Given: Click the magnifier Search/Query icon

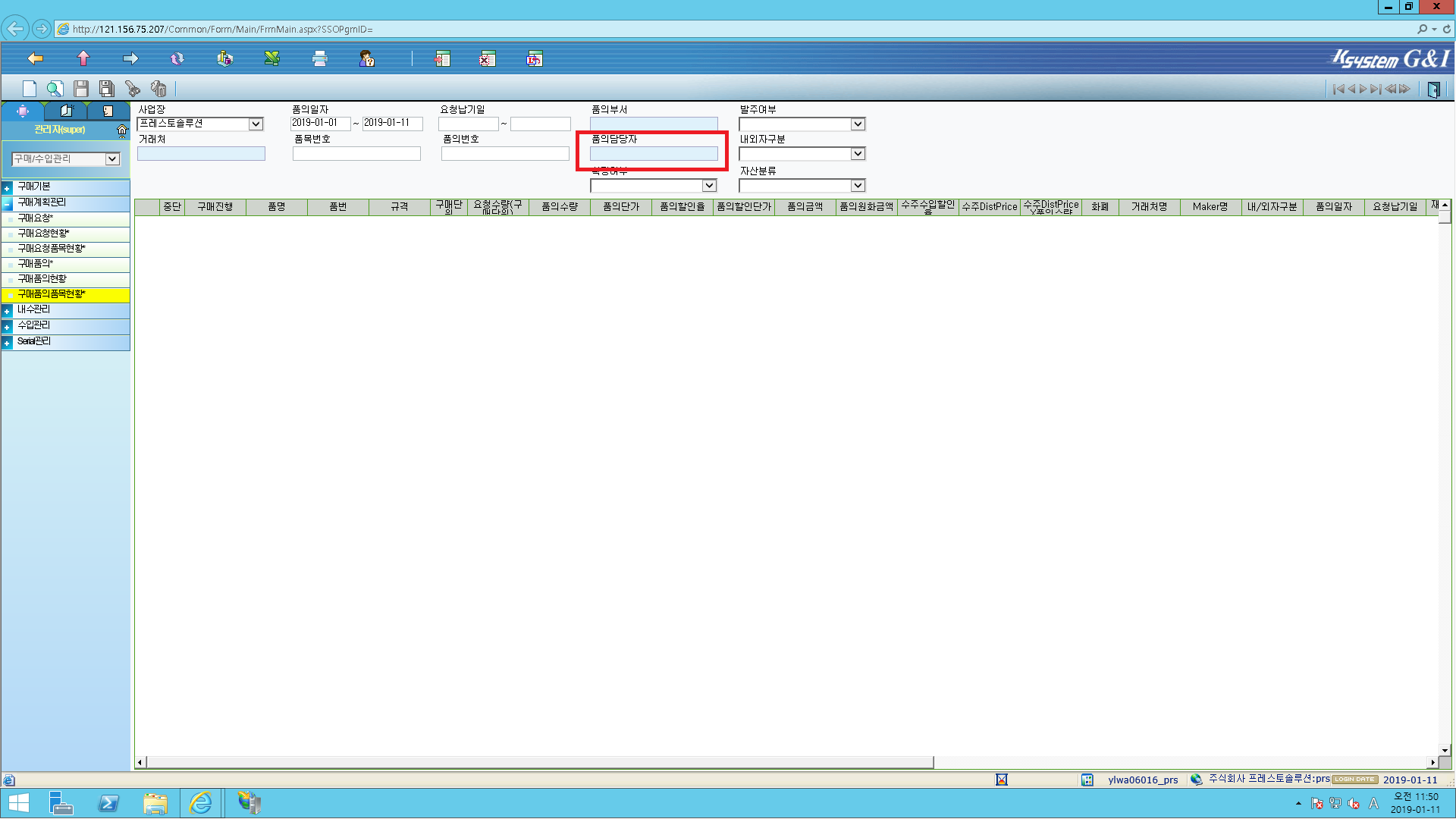Looking at the screenshot, I should point(55,89).
